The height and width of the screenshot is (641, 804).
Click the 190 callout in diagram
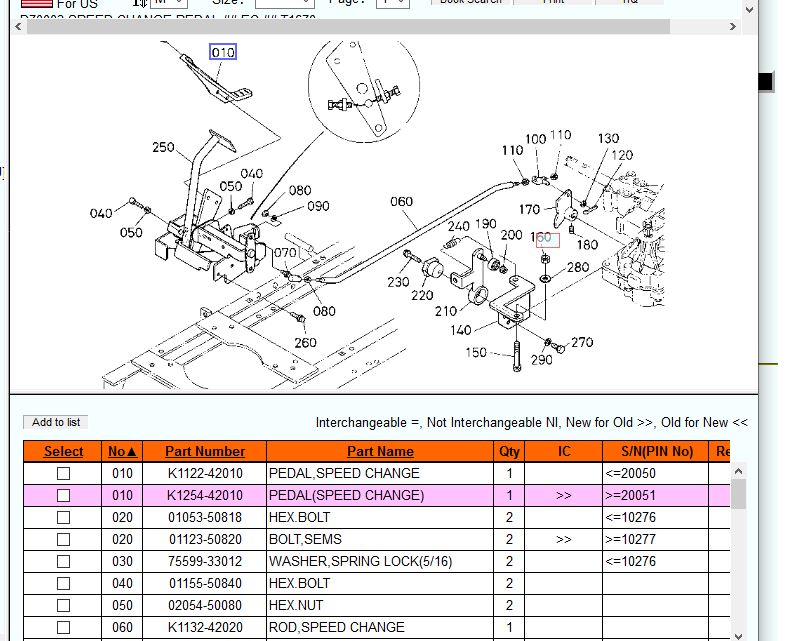[x=486, y=224]
